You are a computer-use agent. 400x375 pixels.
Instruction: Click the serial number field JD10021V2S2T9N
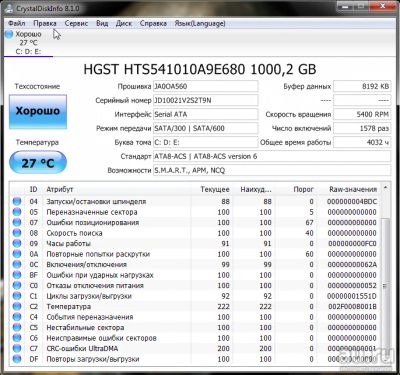point(205,100)
